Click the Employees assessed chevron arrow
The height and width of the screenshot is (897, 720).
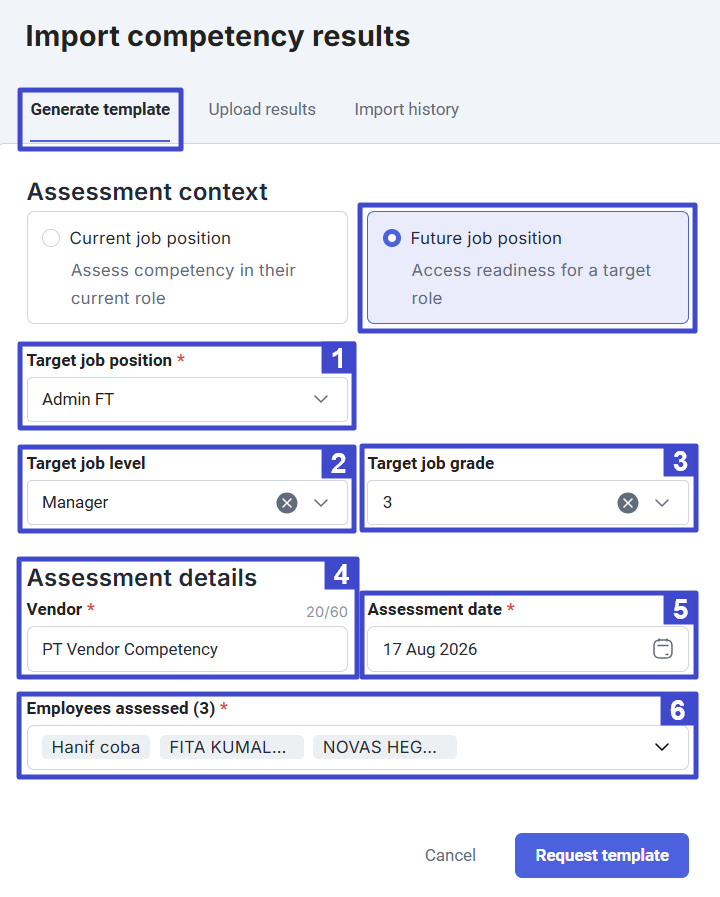(662, 747)
